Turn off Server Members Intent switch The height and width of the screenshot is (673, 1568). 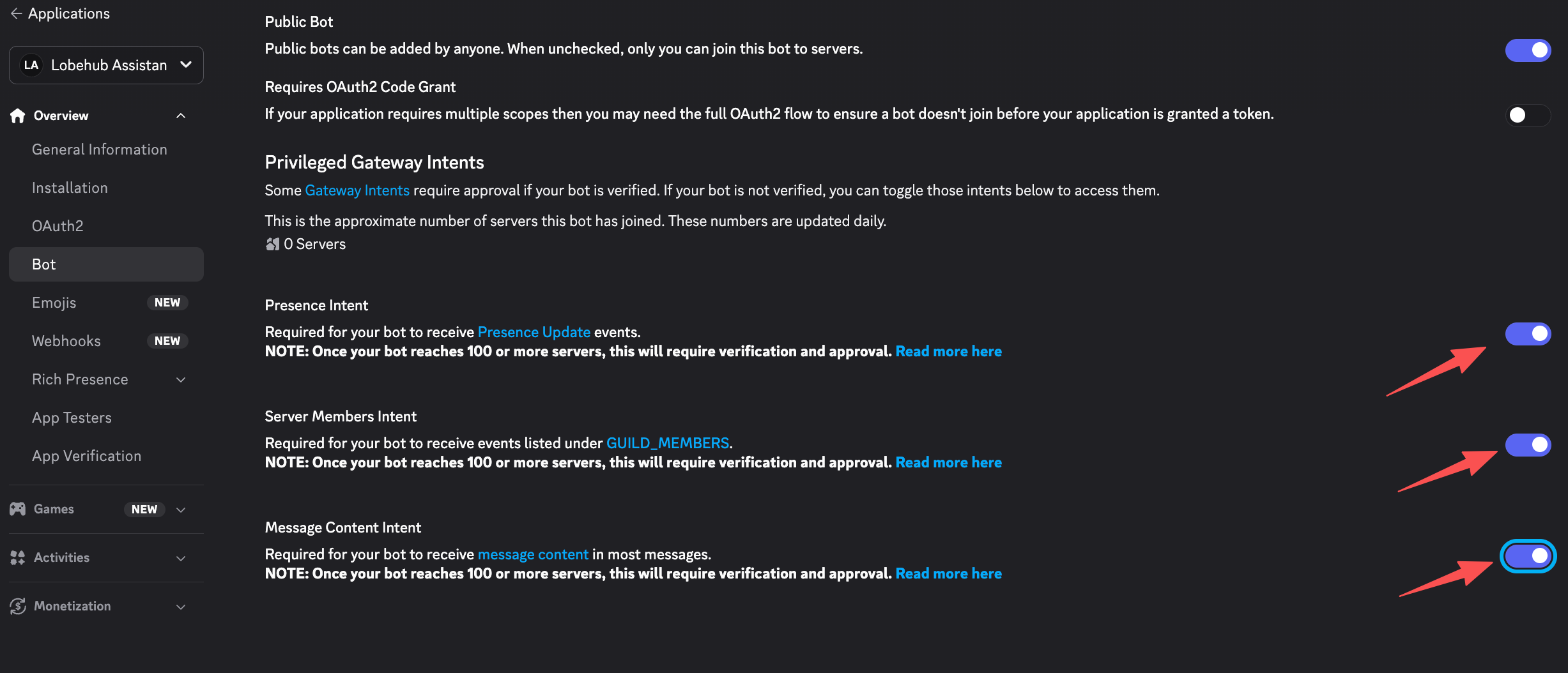(1528, 444)
